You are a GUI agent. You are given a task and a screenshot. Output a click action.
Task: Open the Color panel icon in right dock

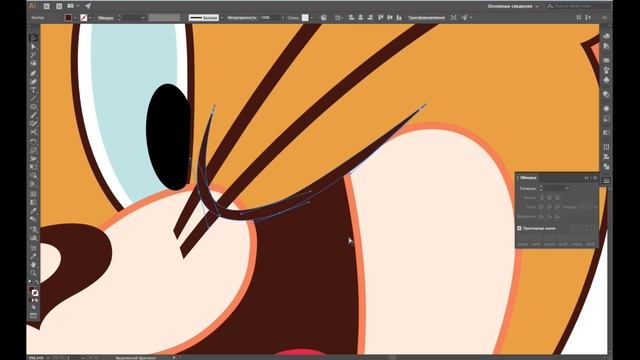pyautogui.click(x=607, y=36)
